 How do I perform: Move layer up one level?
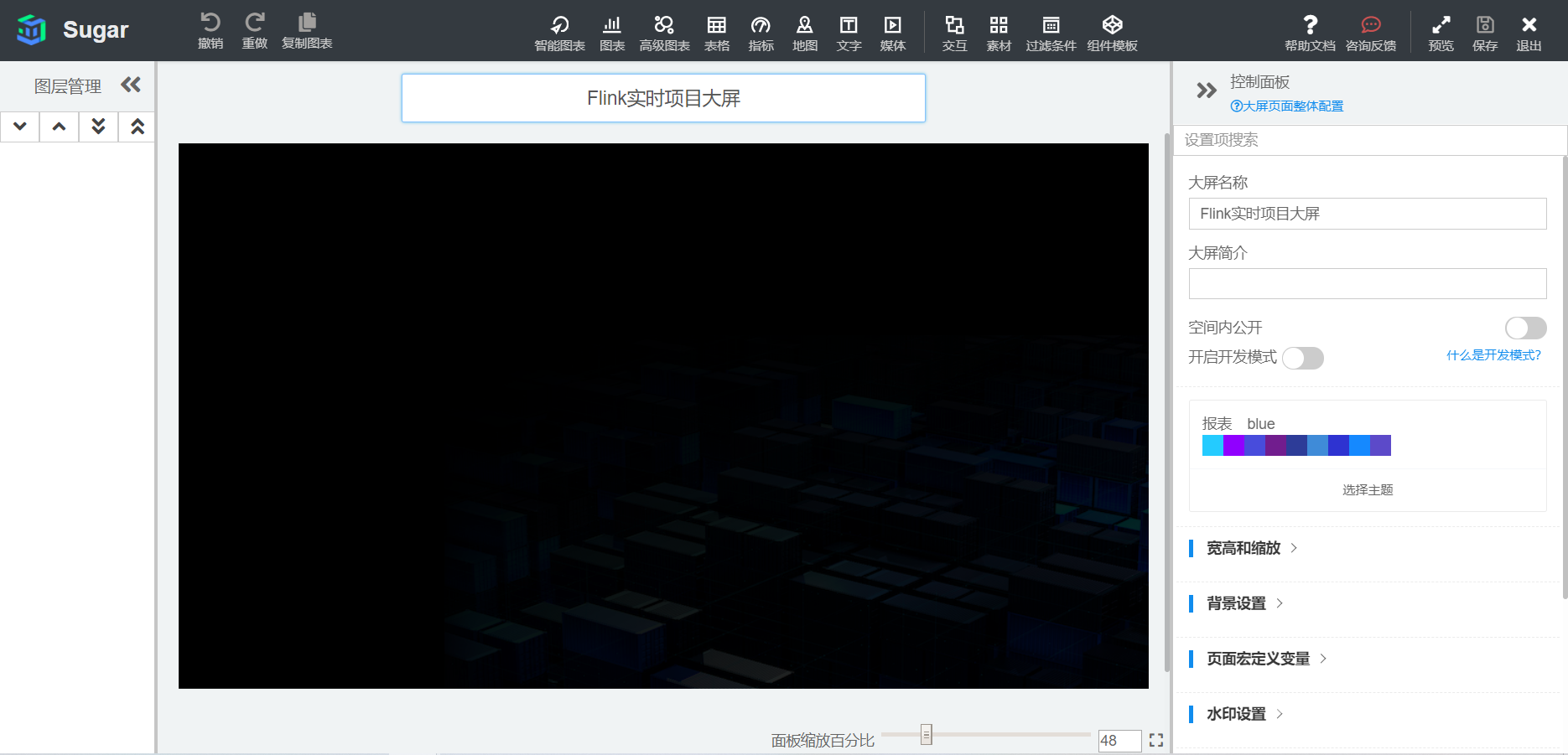point(59,127)
